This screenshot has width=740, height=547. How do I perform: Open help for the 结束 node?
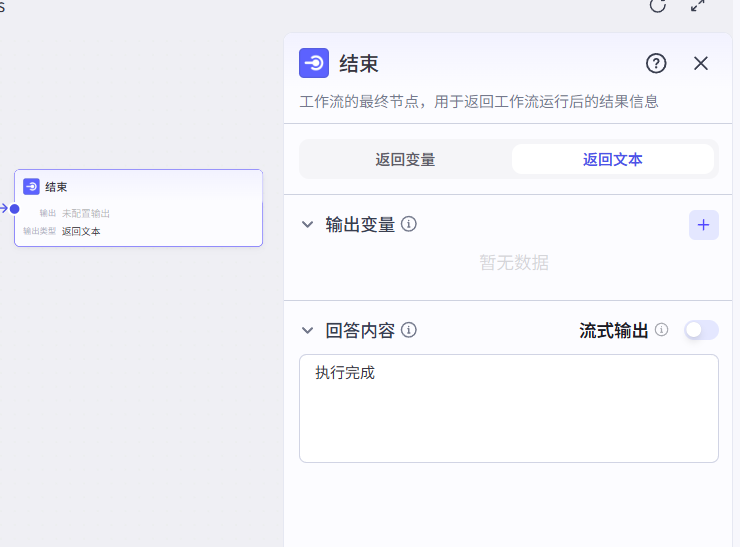click(x=656, y=64)
